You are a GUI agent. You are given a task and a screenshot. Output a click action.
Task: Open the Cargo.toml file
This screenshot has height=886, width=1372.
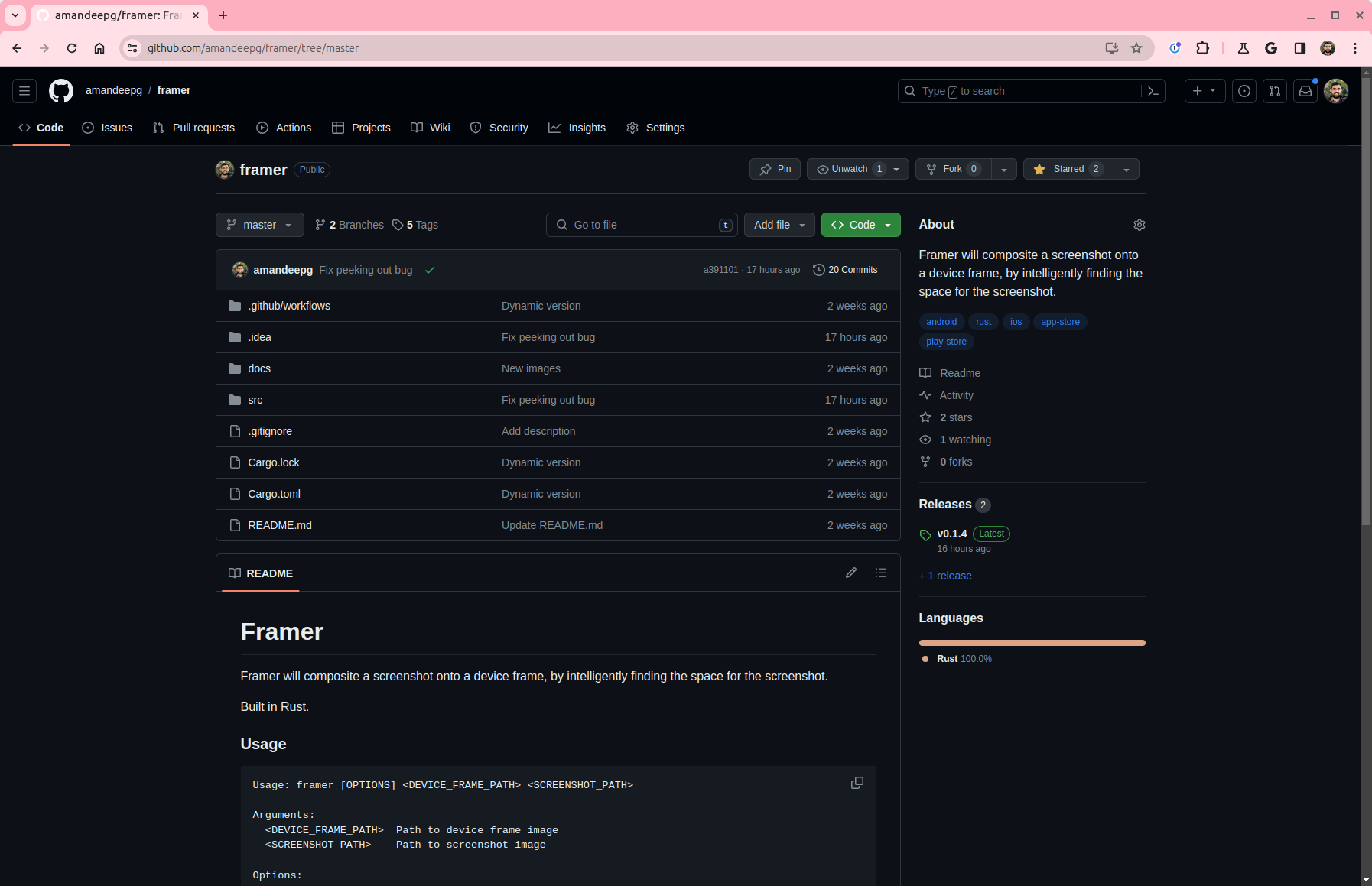click(275, 494)
